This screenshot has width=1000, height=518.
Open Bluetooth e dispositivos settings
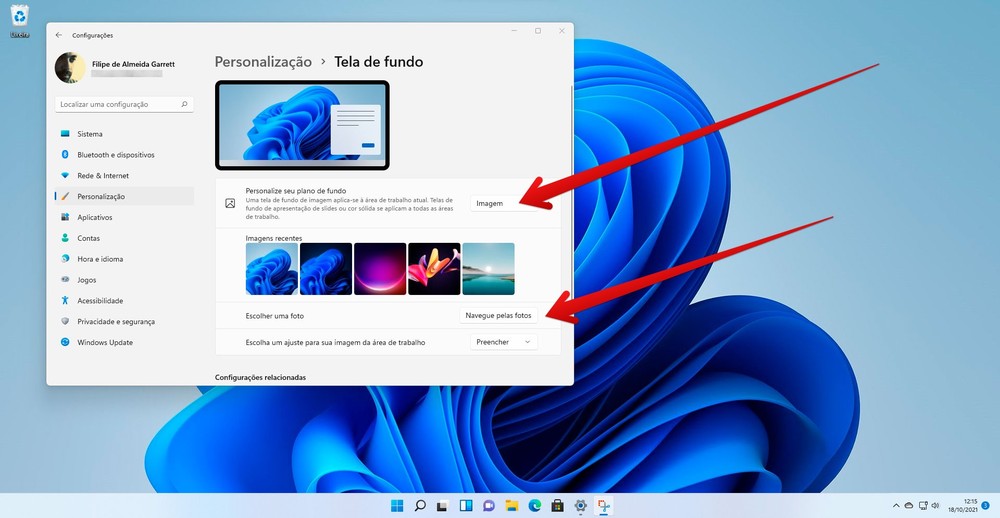(115, 155)
